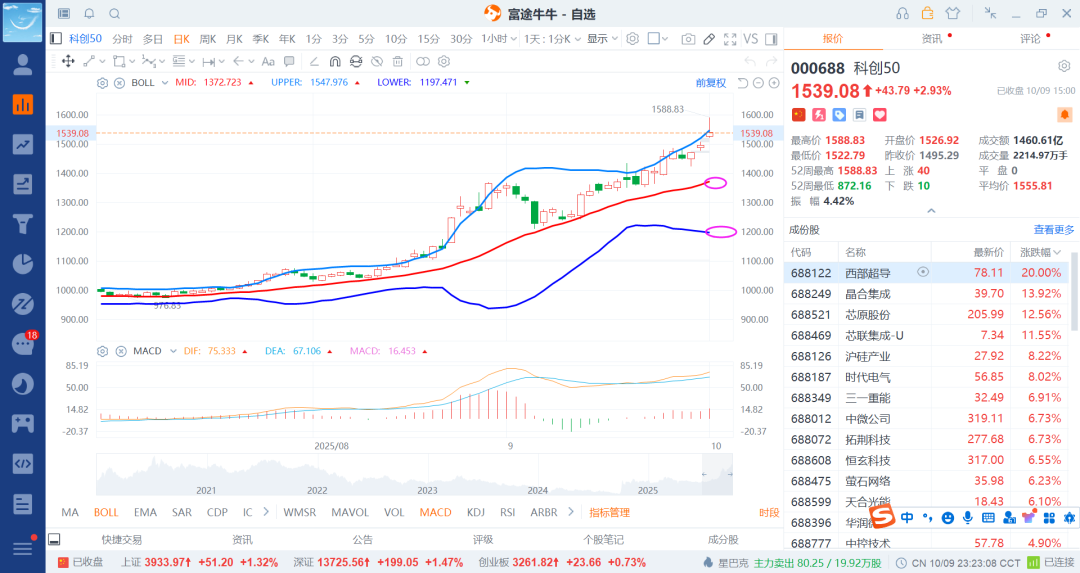Screen dimensions: 1080x573
Task: Expand the 1小时 timeframe dropdown
Action: [x=500, y=39]
